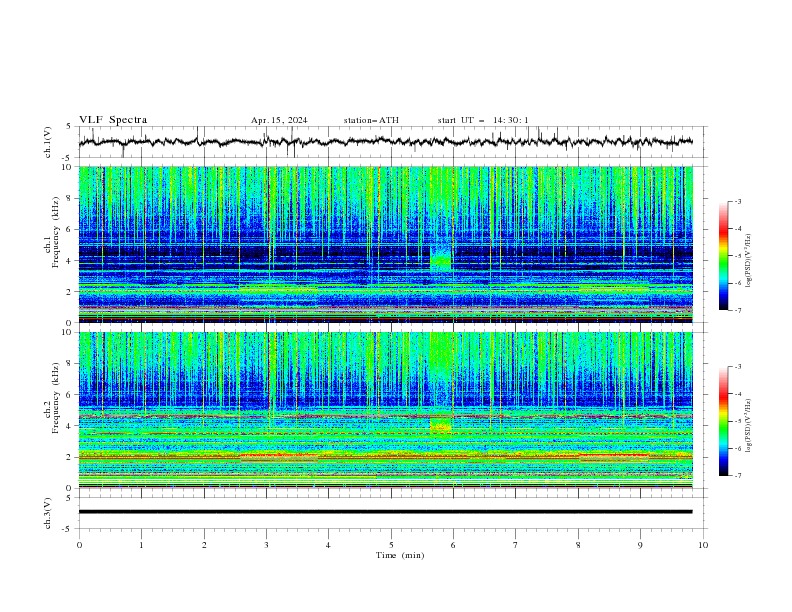
Task: Click the ch.1 voltage waveform trace
Action: (x=385, y=142)
